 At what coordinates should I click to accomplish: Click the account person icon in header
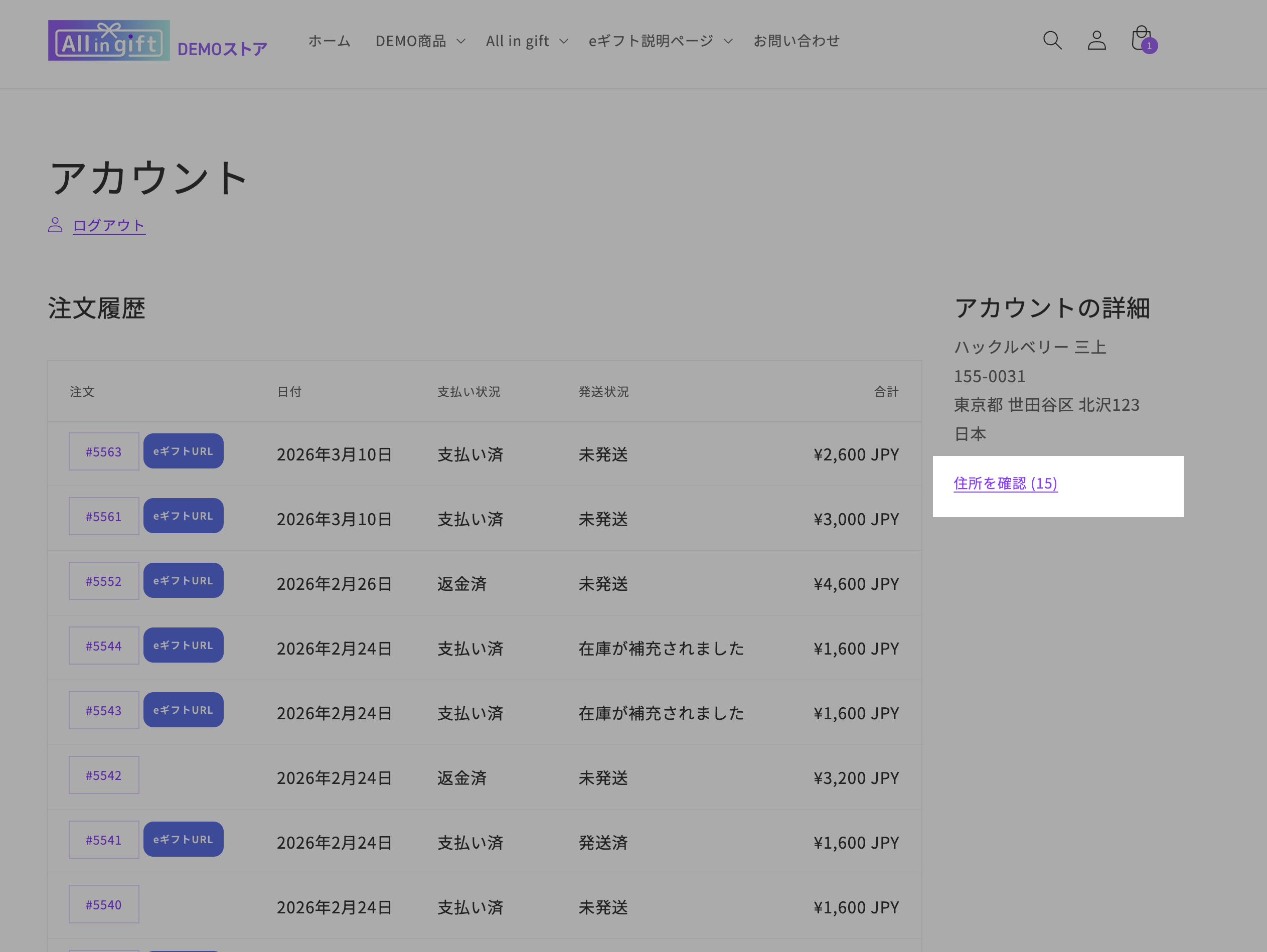(1096, 41)
